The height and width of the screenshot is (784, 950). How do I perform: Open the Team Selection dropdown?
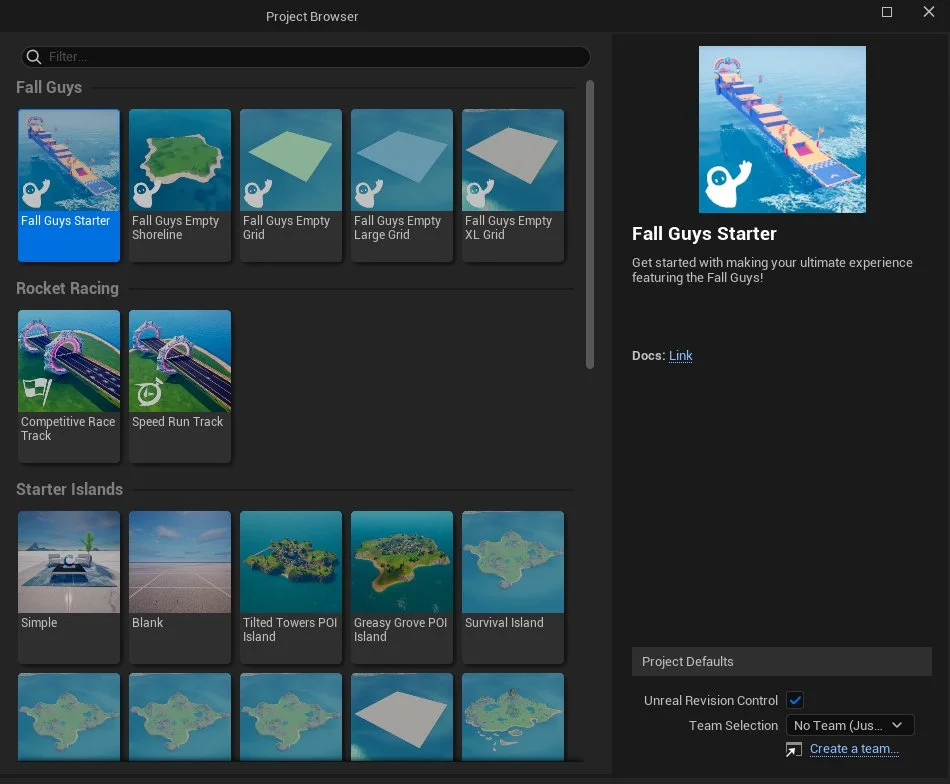click(849, 725)
